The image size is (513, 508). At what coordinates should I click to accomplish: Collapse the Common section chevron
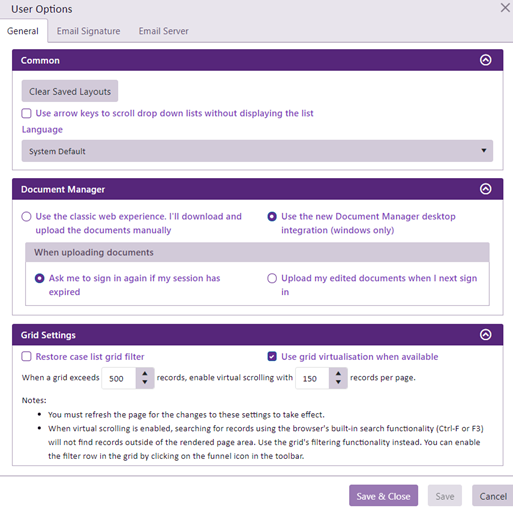click(x=485, y=60)
